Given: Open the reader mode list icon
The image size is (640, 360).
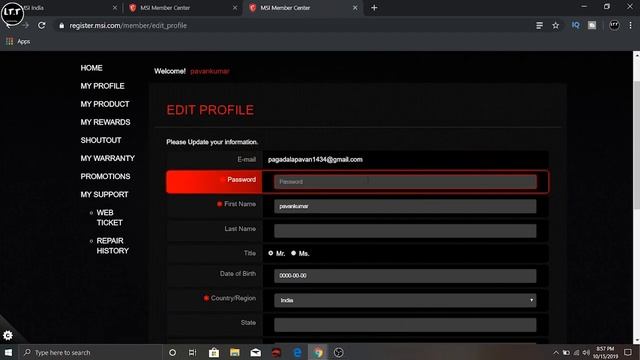Looking at the screenshot, I should (539, 25).
